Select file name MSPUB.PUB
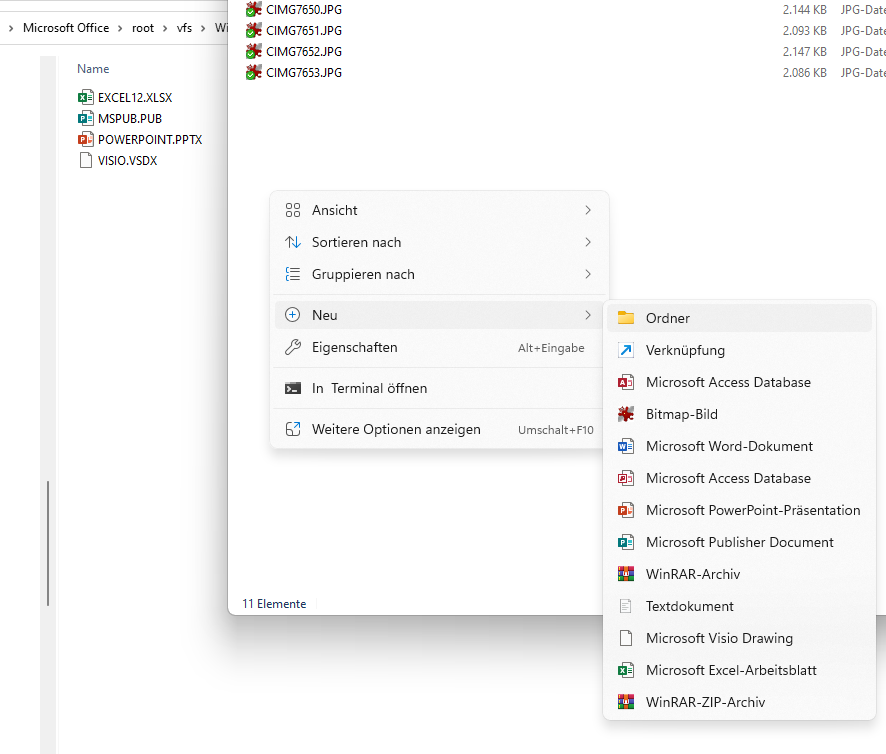The width and height of the screenshot is (886, 754). (x=130, y=118)
